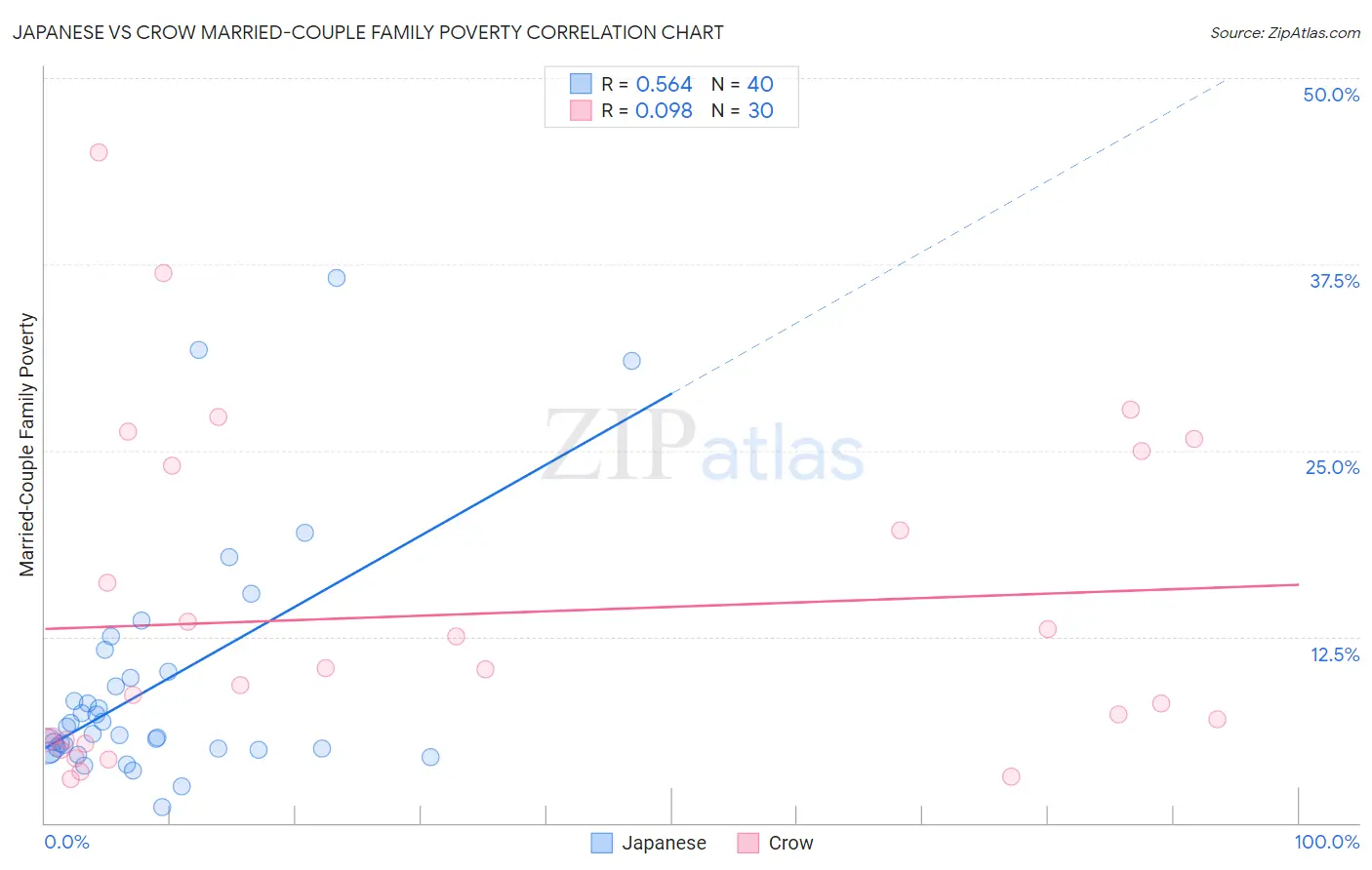This screenshot has width=1372, height=870.
Task: Select the Japanese legend label
Action: 664,843
